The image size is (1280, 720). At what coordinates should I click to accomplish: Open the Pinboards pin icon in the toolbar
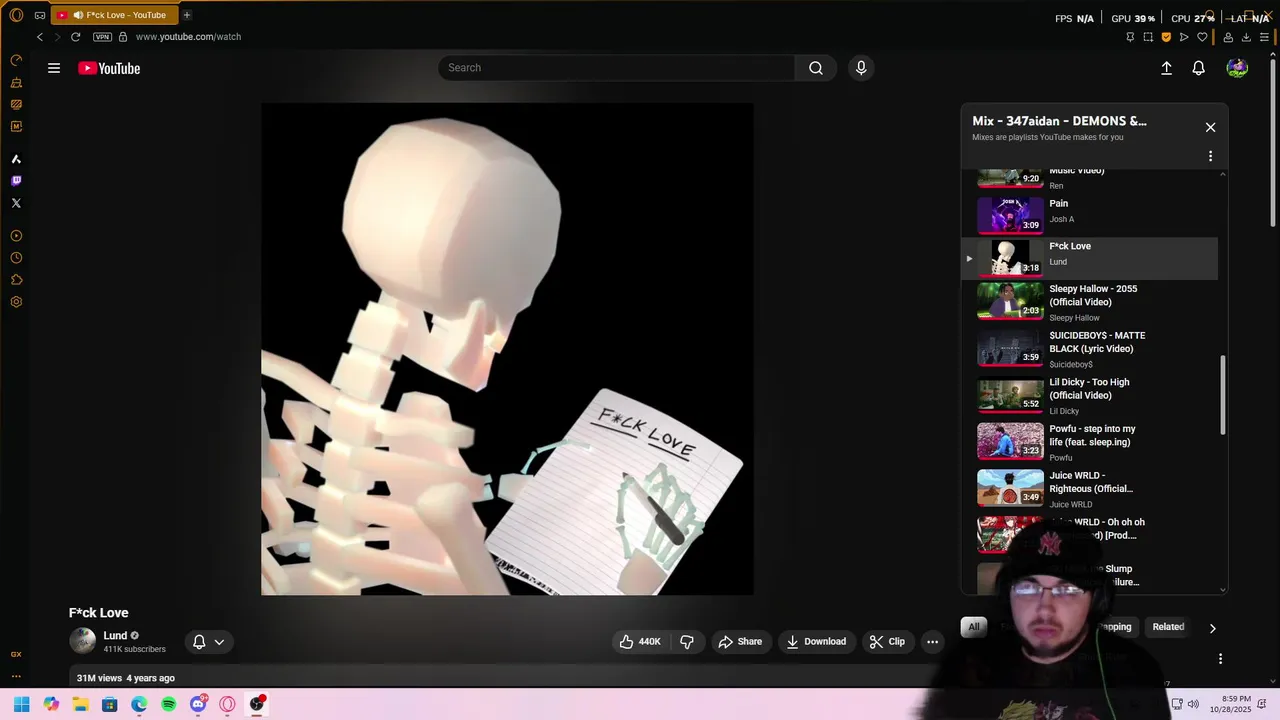1130,37
